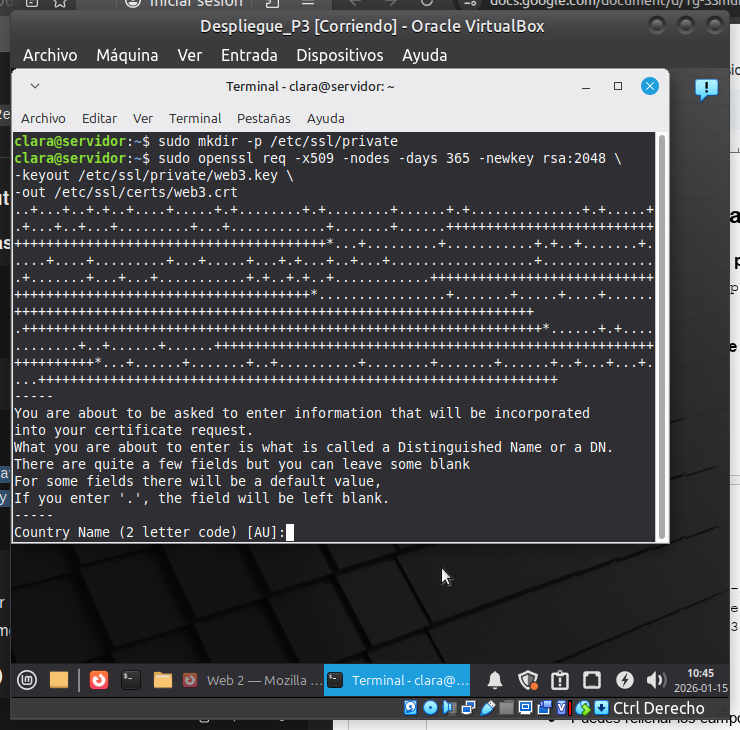Open the notifications bell icon

click(x=495, y=681)
